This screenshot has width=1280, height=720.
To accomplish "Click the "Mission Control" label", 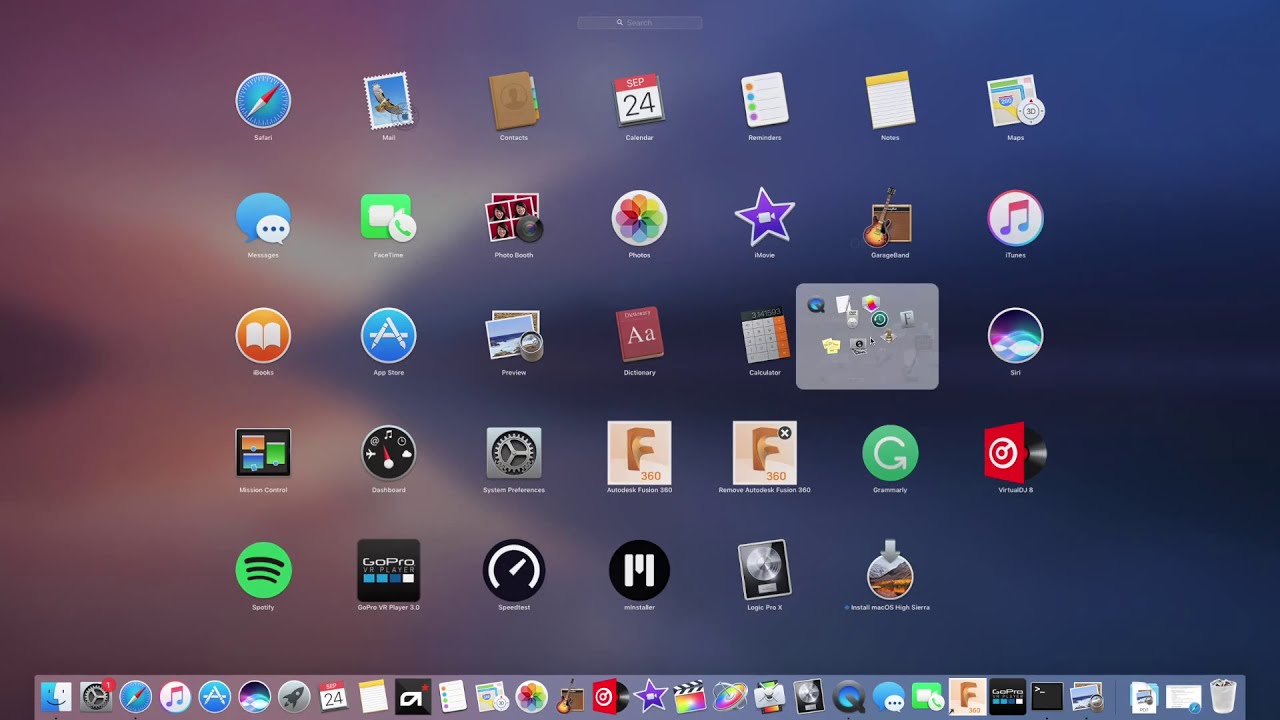I will tap(263, 490).
